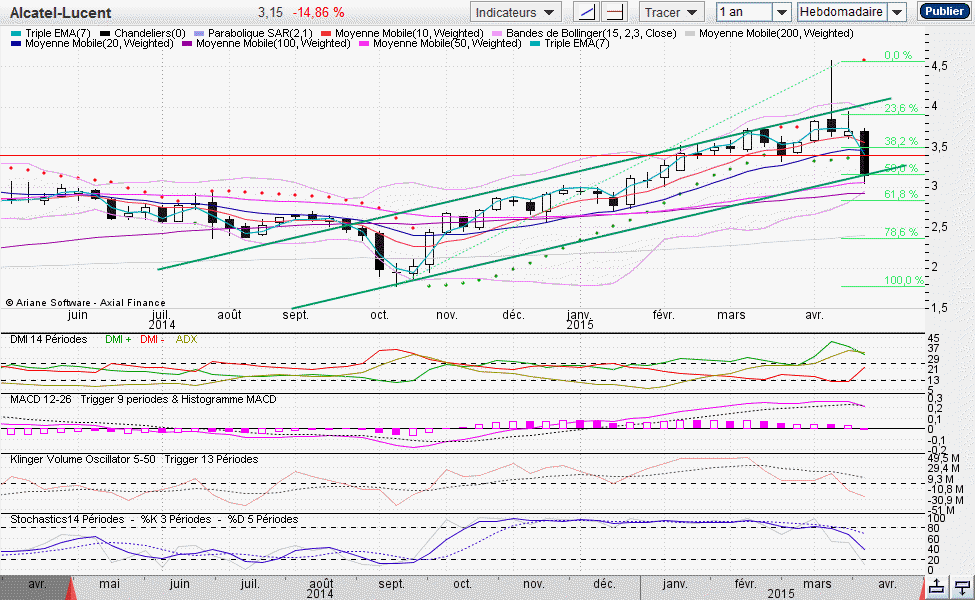This screenshot has width=975, height=600.
Task: Click the 'MACD 12-26' panel label
Action: (x=40, y=399)
